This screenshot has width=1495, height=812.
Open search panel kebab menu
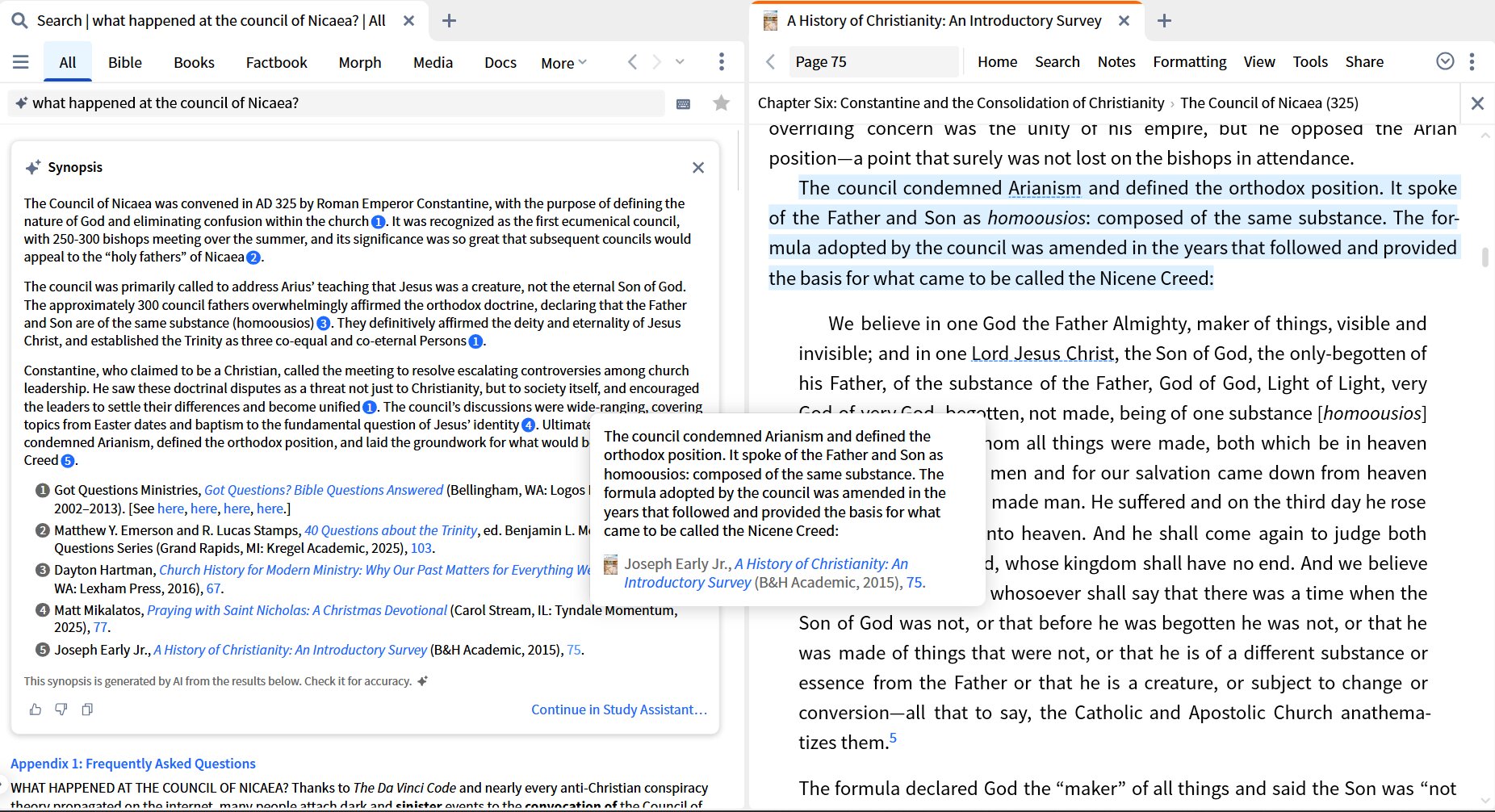click(x=722, y=62)
